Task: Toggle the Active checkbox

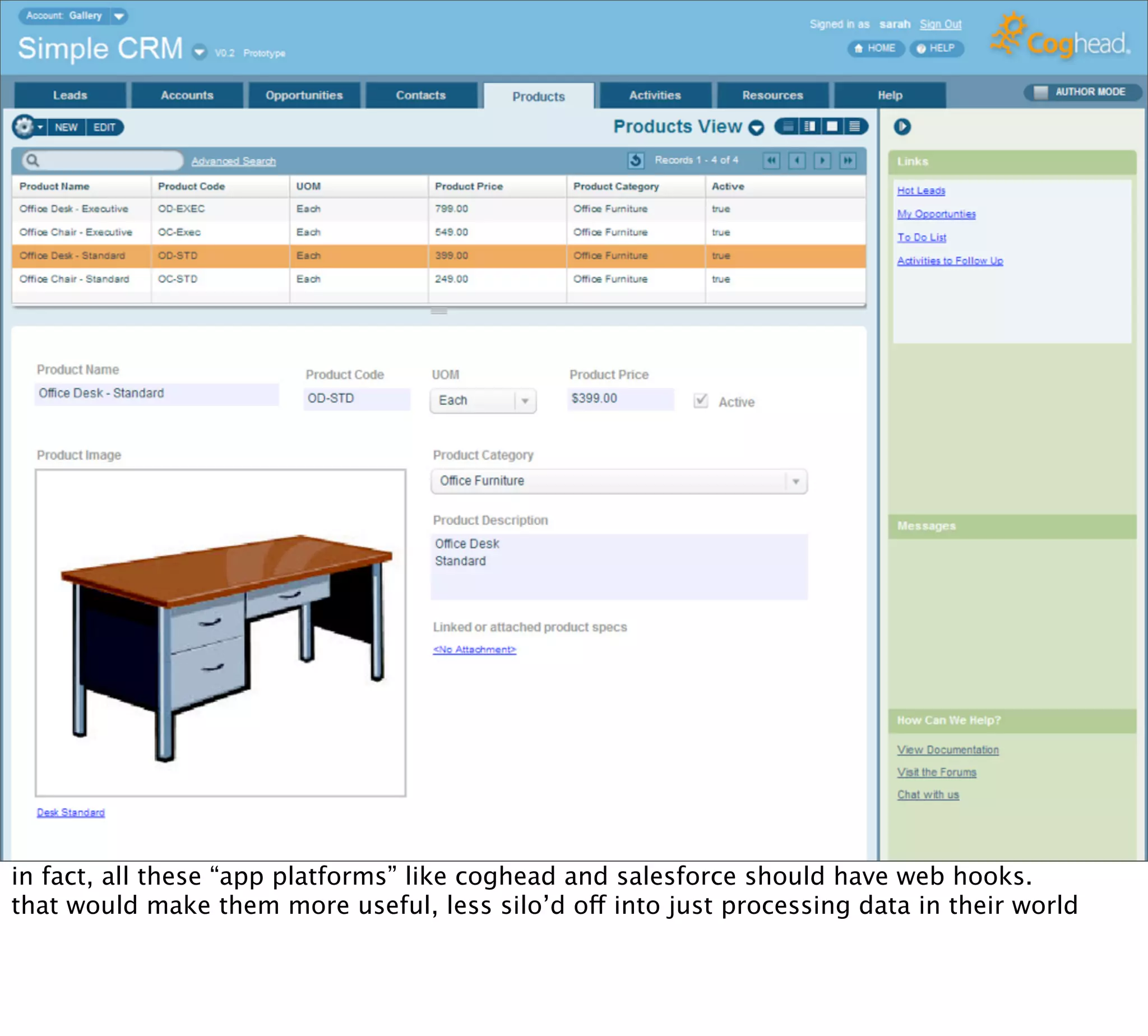Action: pos(701,401)
